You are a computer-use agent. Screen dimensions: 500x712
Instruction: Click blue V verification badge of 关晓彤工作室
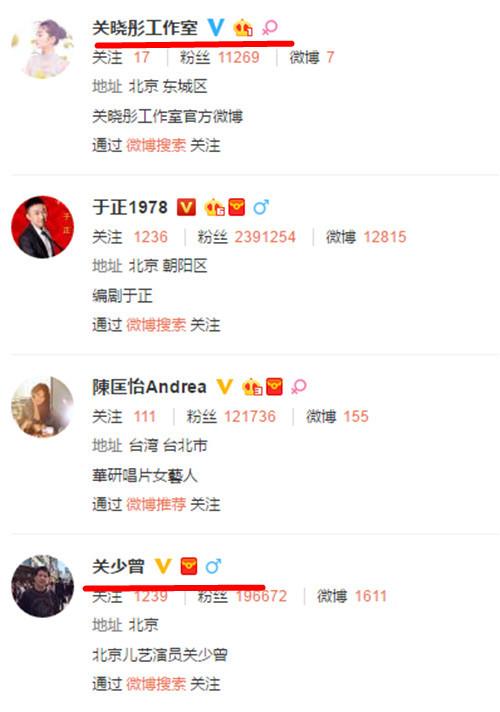(x=216, y=28)
